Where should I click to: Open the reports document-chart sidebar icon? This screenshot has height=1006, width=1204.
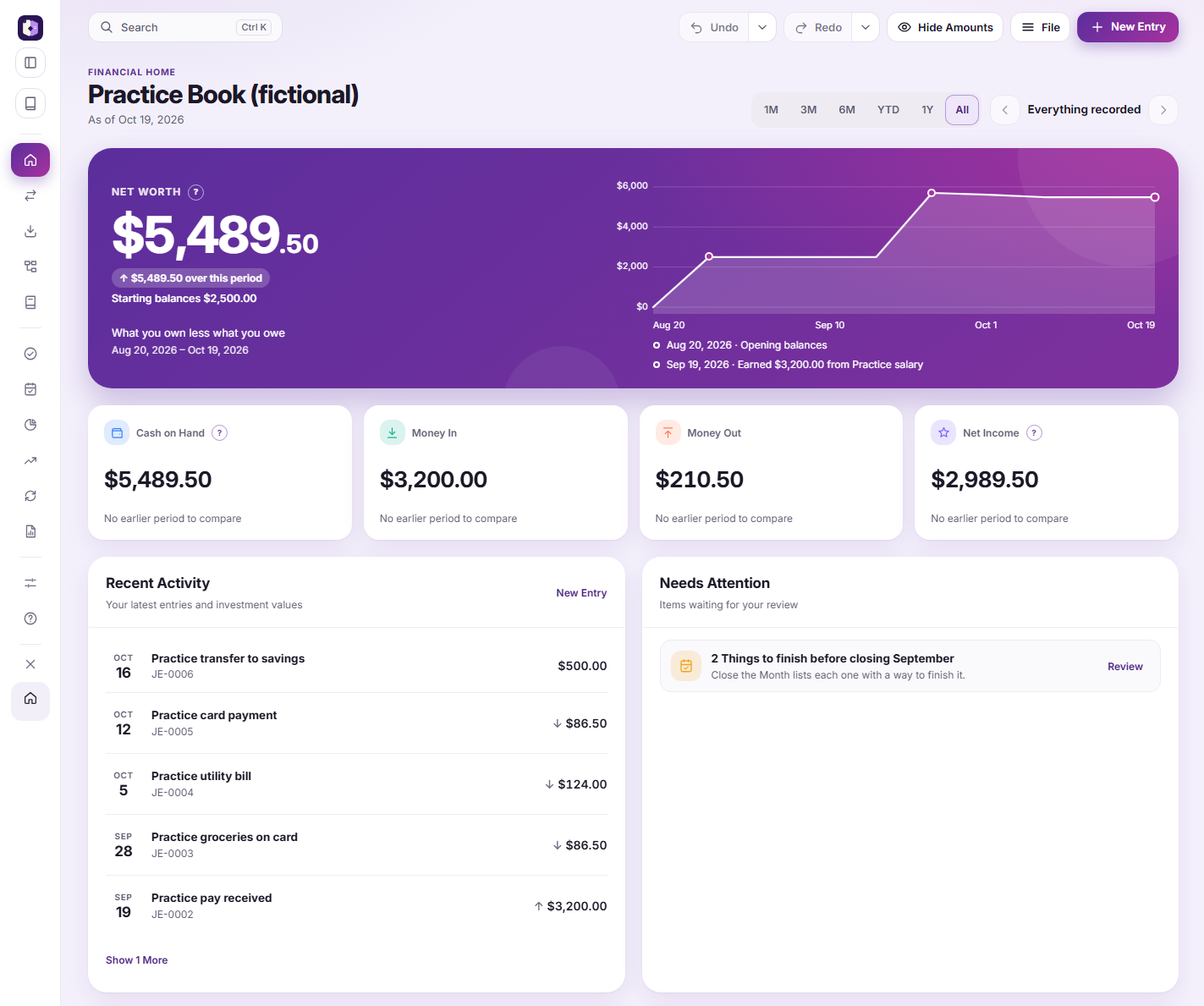[x=30, y=531]
